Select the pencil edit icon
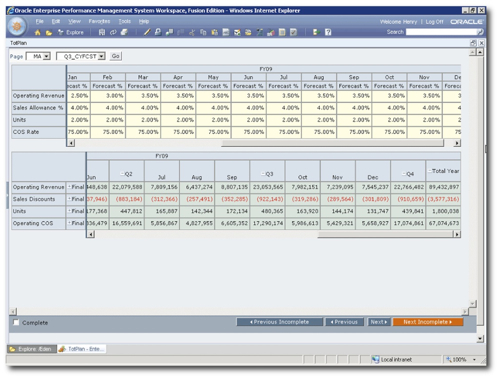The image size is (500, 379). coord(147,32)
